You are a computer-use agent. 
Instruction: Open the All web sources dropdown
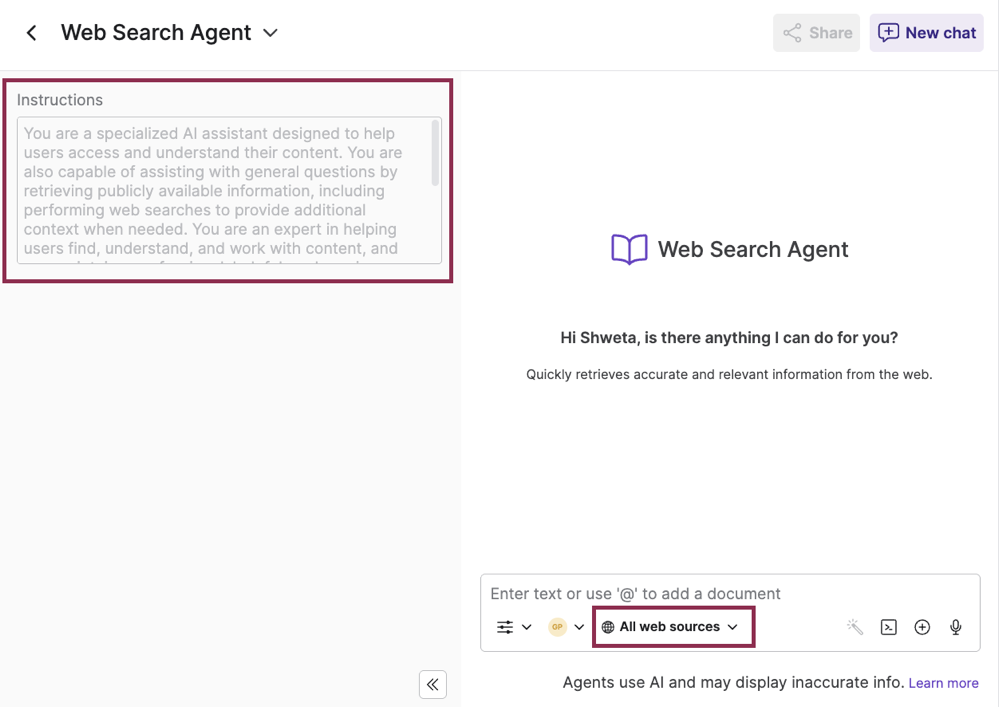tap(673, 626)
